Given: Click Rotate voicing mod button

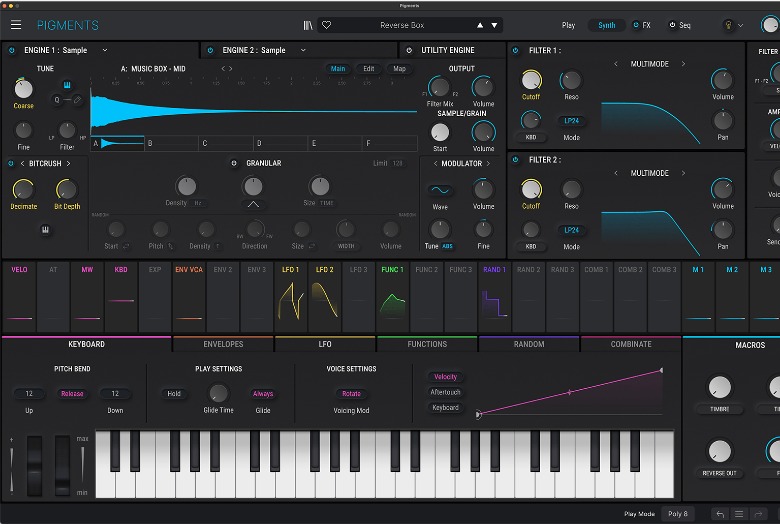Looking at the screenshot, I should click(351, 394).
